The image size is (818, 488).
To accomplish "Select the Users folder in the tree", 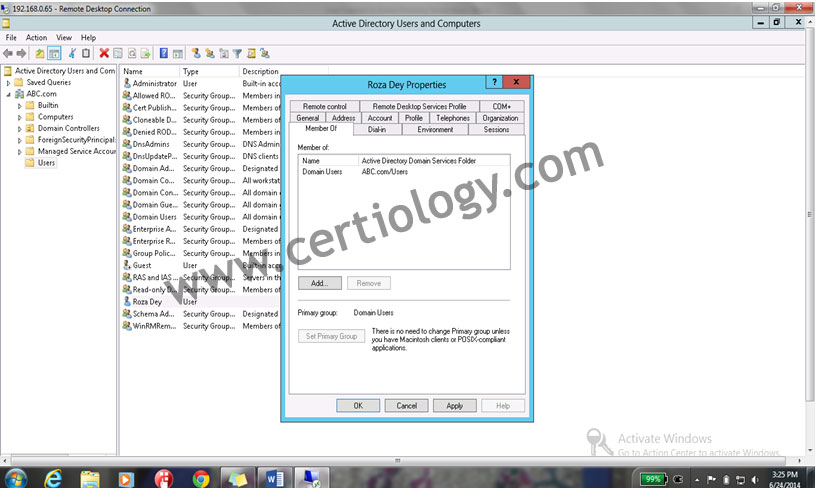I will click(46, 163).
